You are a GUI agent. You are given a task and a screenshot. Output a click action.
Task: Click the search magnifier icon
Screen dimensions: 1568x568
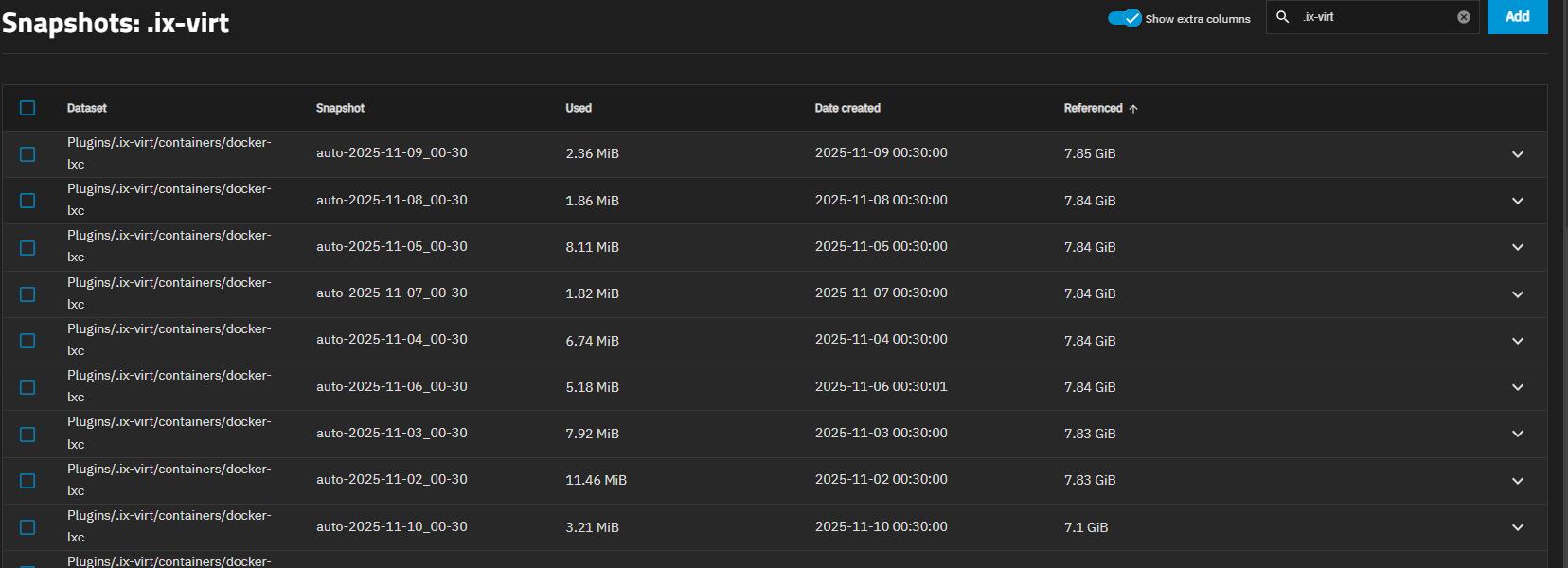click(1282, 17)
